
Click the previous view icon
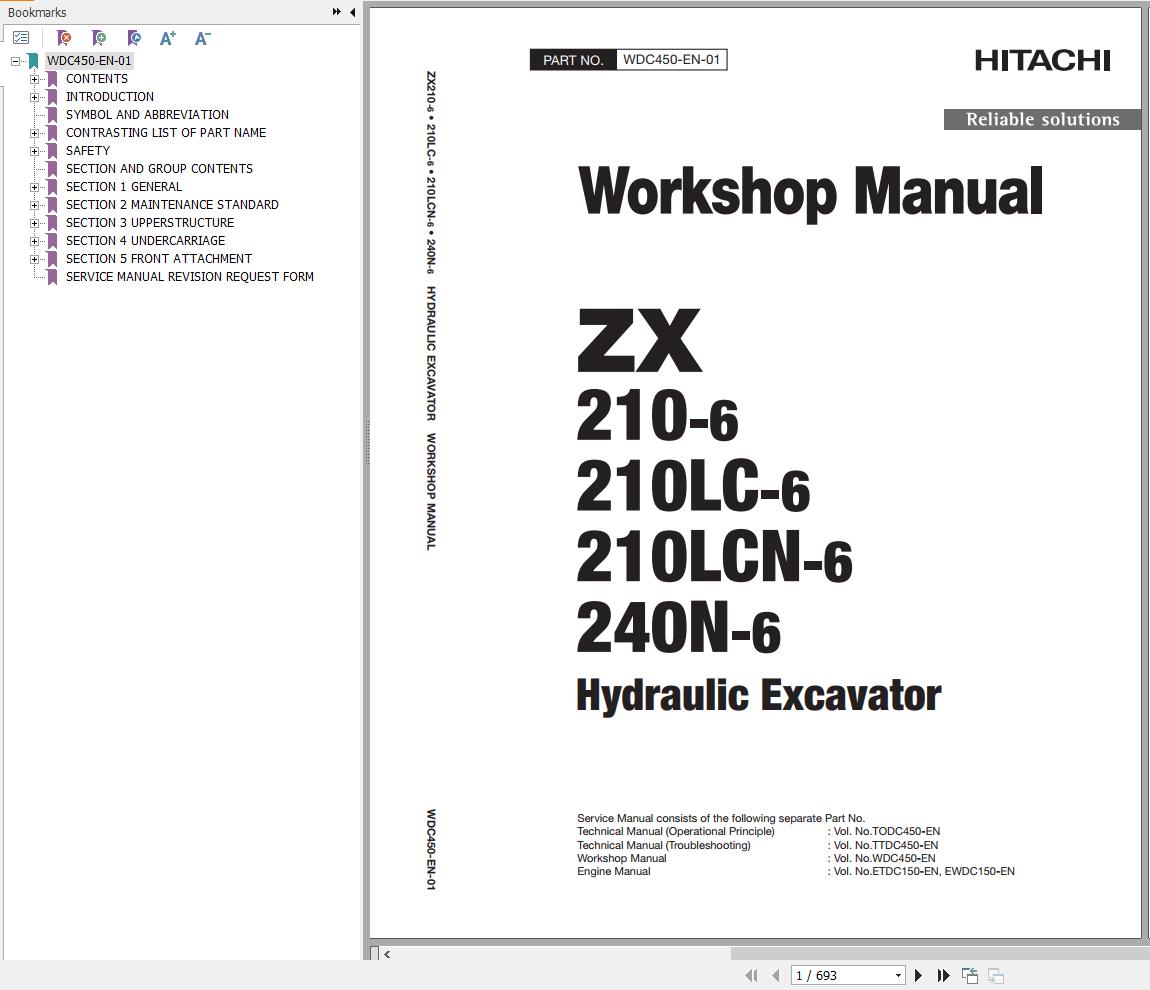(x=970, y=975)
